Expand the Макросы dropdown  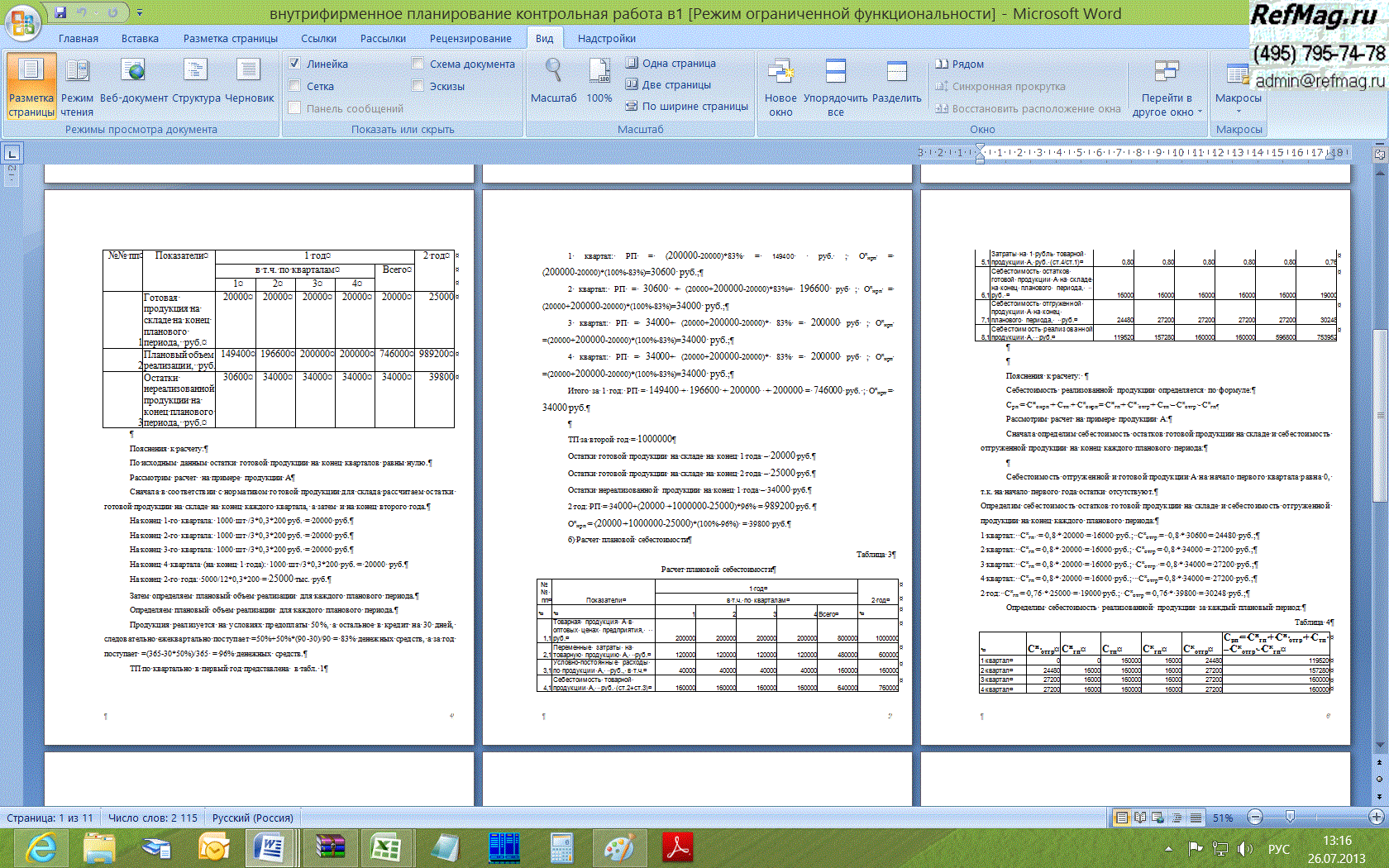point(1238,110)
